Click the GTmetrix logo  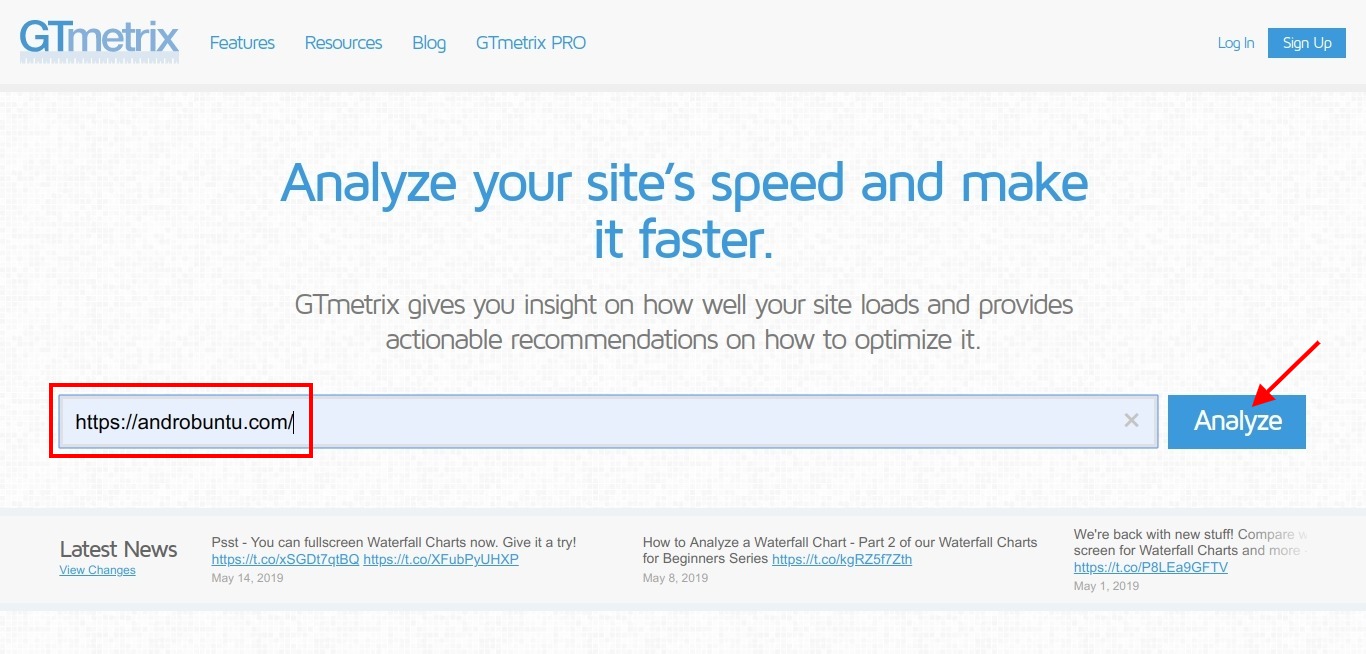99,41
